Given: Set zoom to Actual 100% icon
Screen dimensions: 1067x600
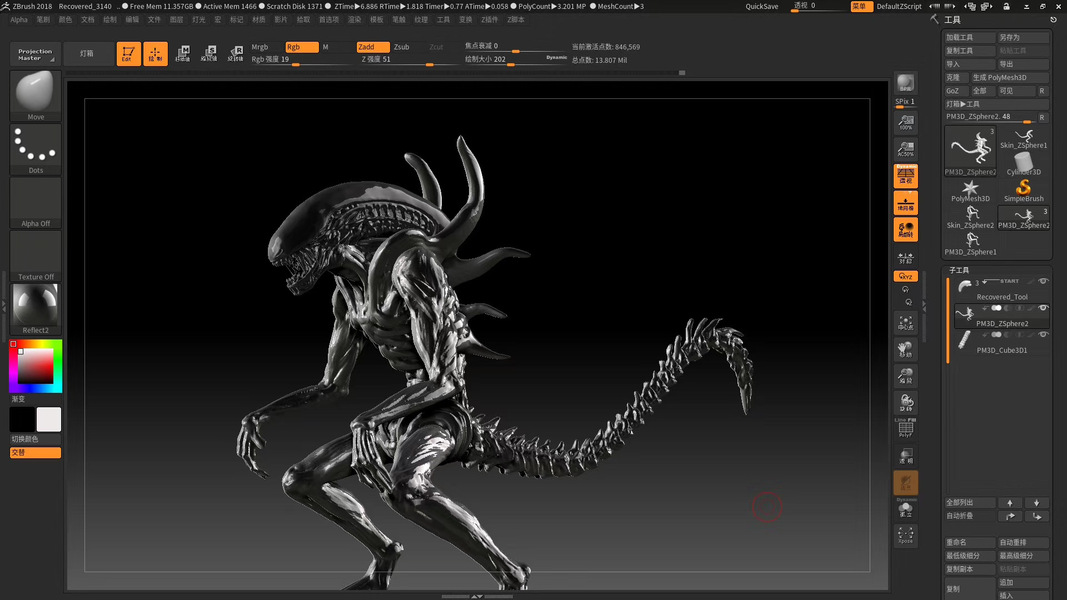Looking at the screenshot, I should point(905,123).
